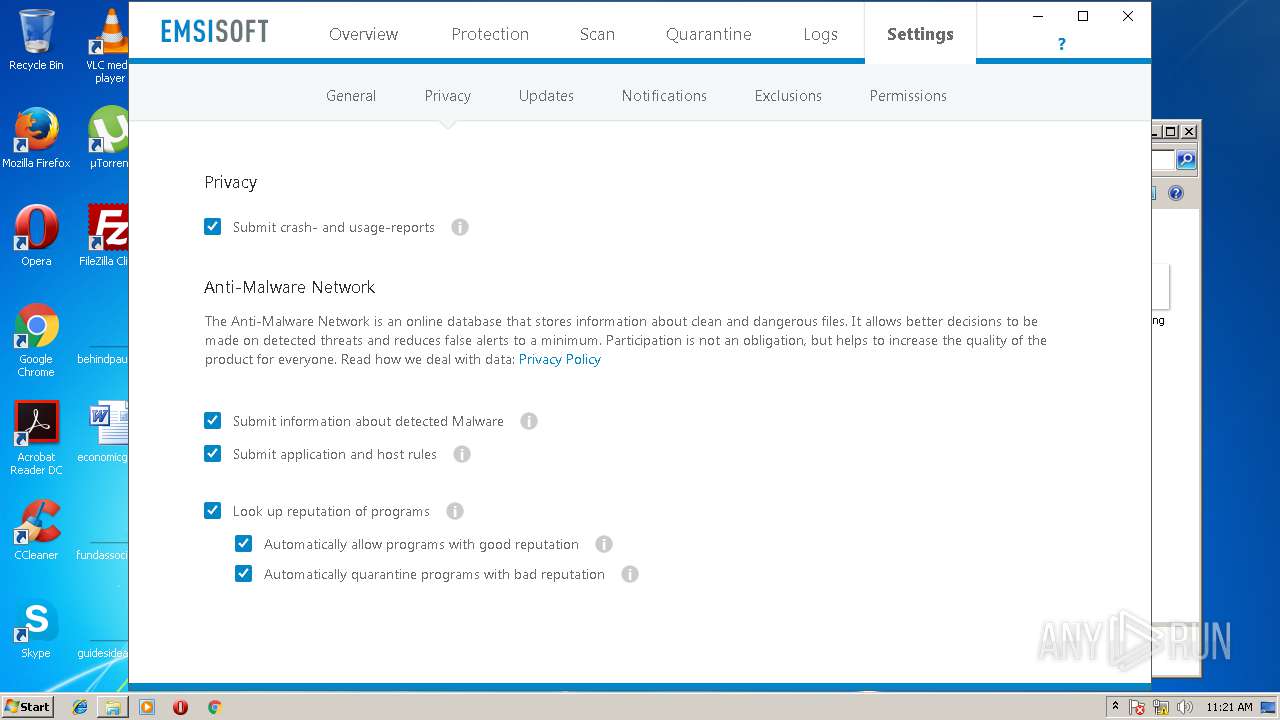Toggle Submit information about detected Malware

point(212,421)
